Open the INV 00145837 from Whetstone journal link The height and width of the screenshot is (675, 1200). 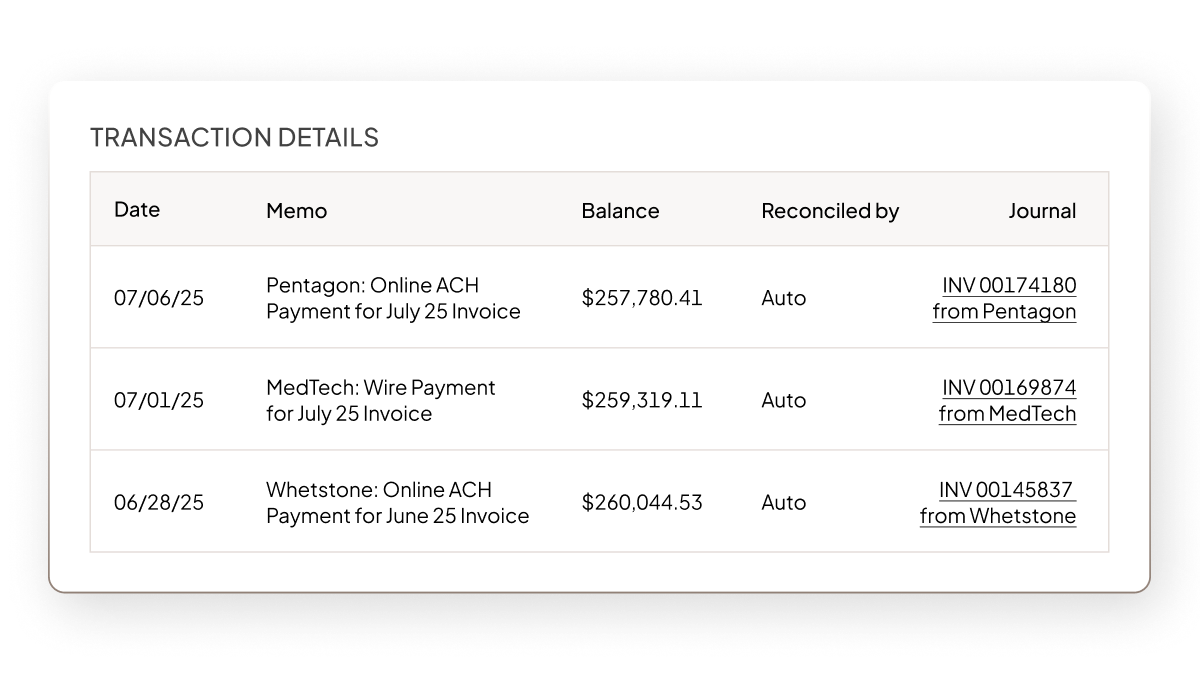click(999, 503)
